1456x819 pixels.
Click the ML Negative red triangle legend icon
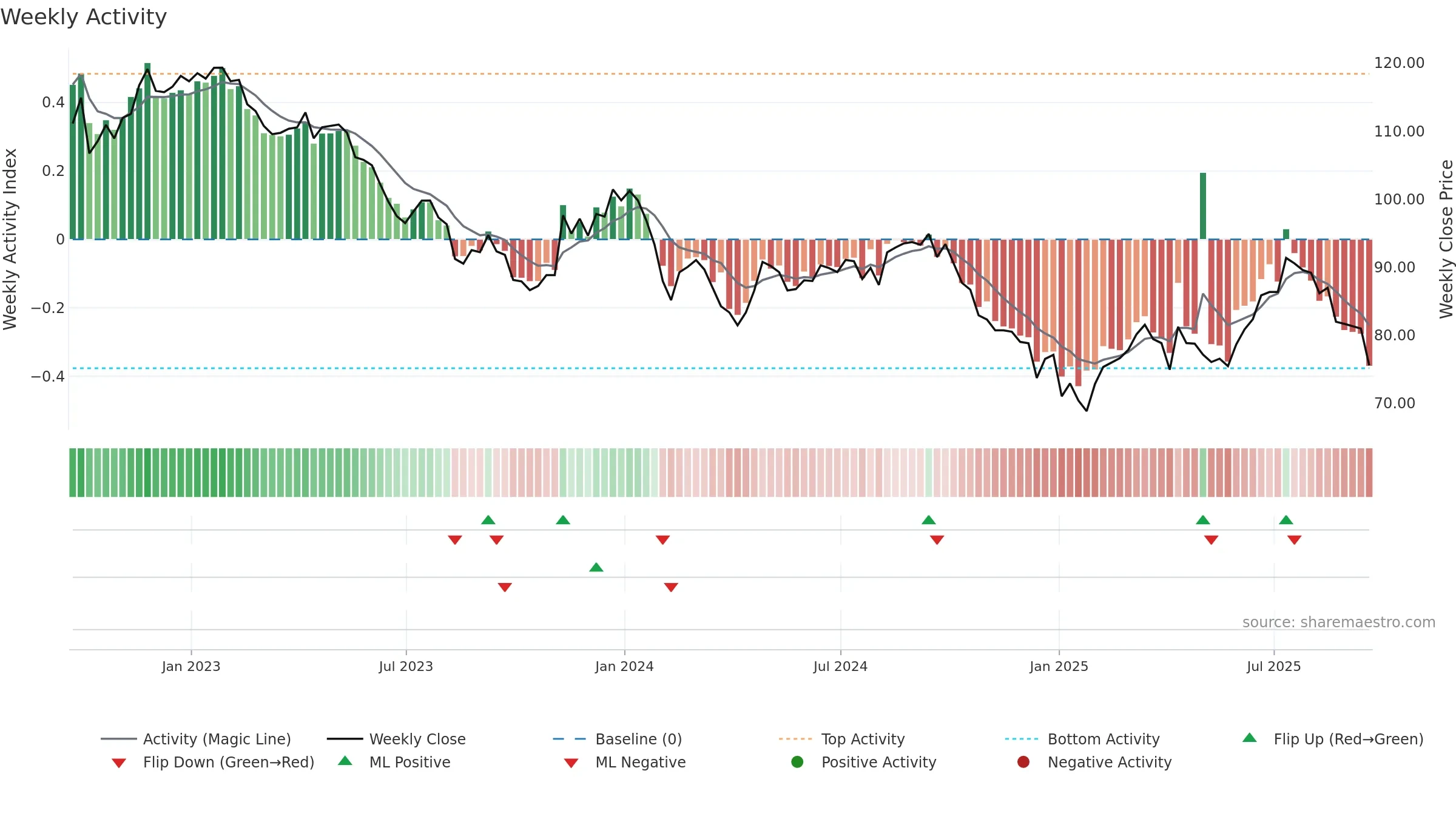[571, 763]
